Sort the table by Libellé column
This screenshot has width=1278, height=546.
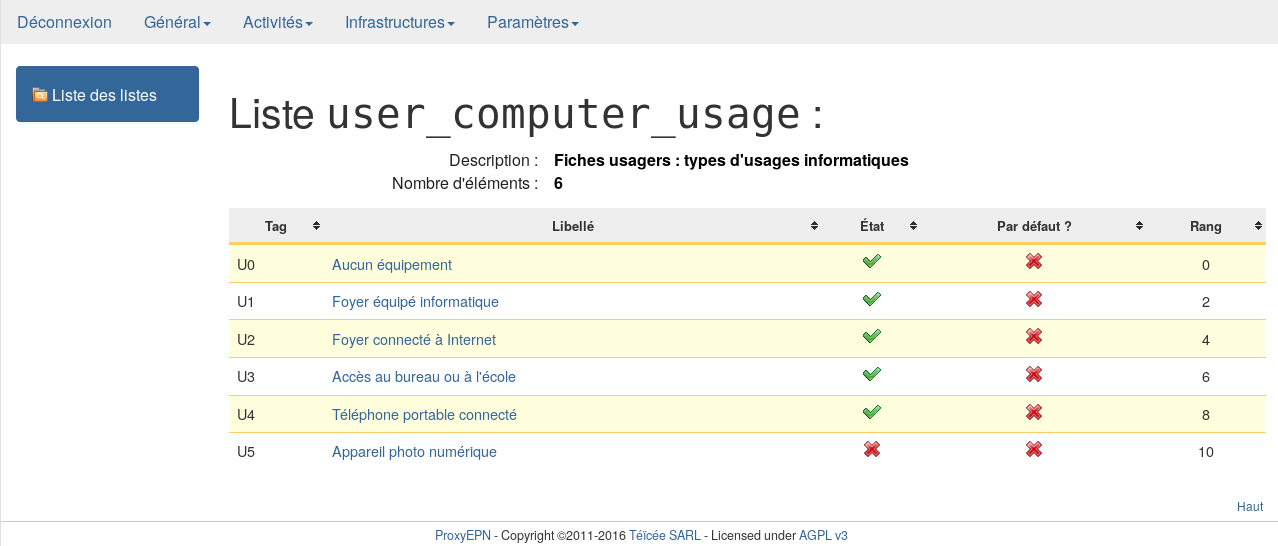pyautogui.click(x=573, y=226)
